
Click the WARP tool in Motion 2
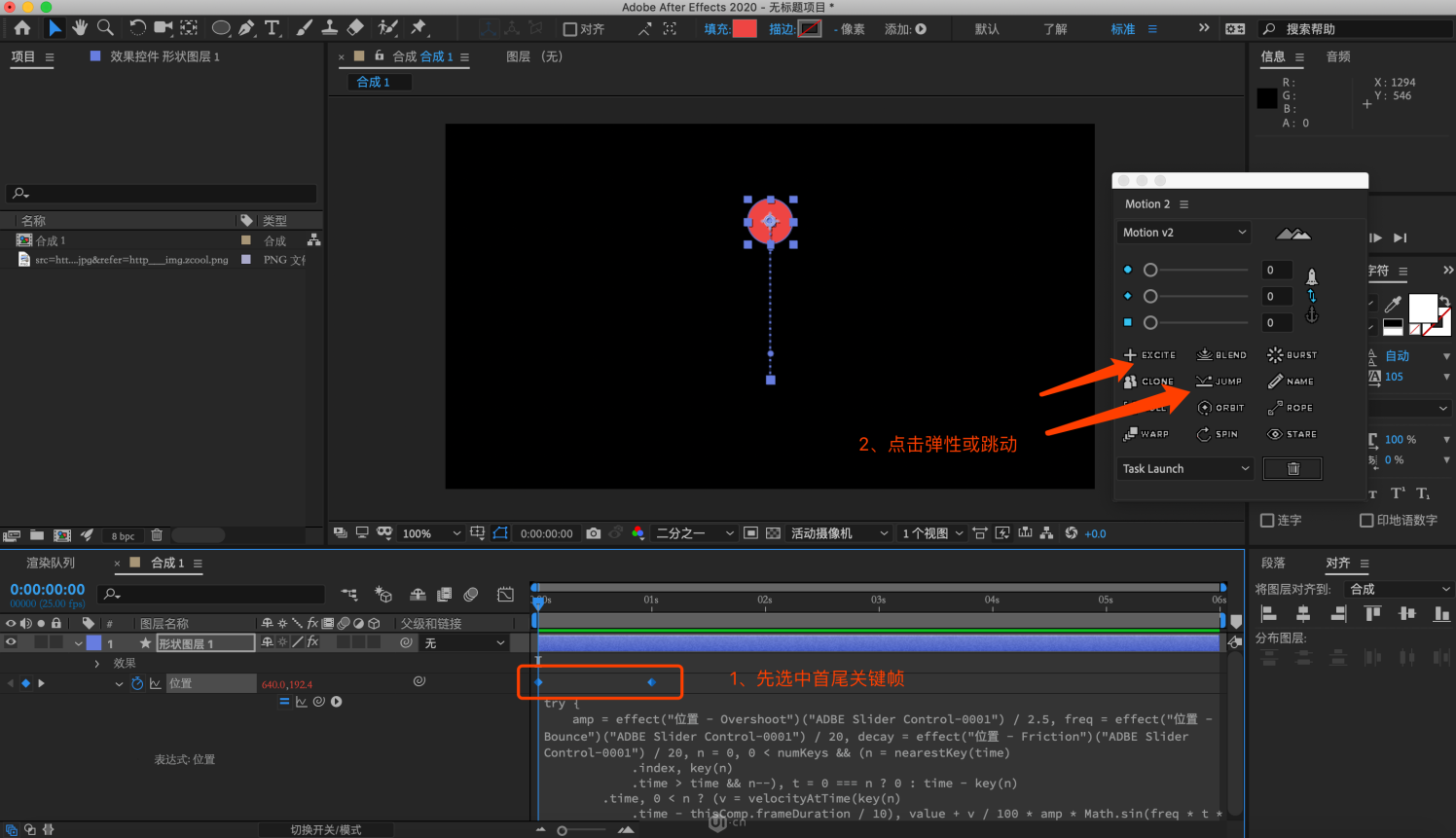pyautogui.click(x=1147, y=434)
